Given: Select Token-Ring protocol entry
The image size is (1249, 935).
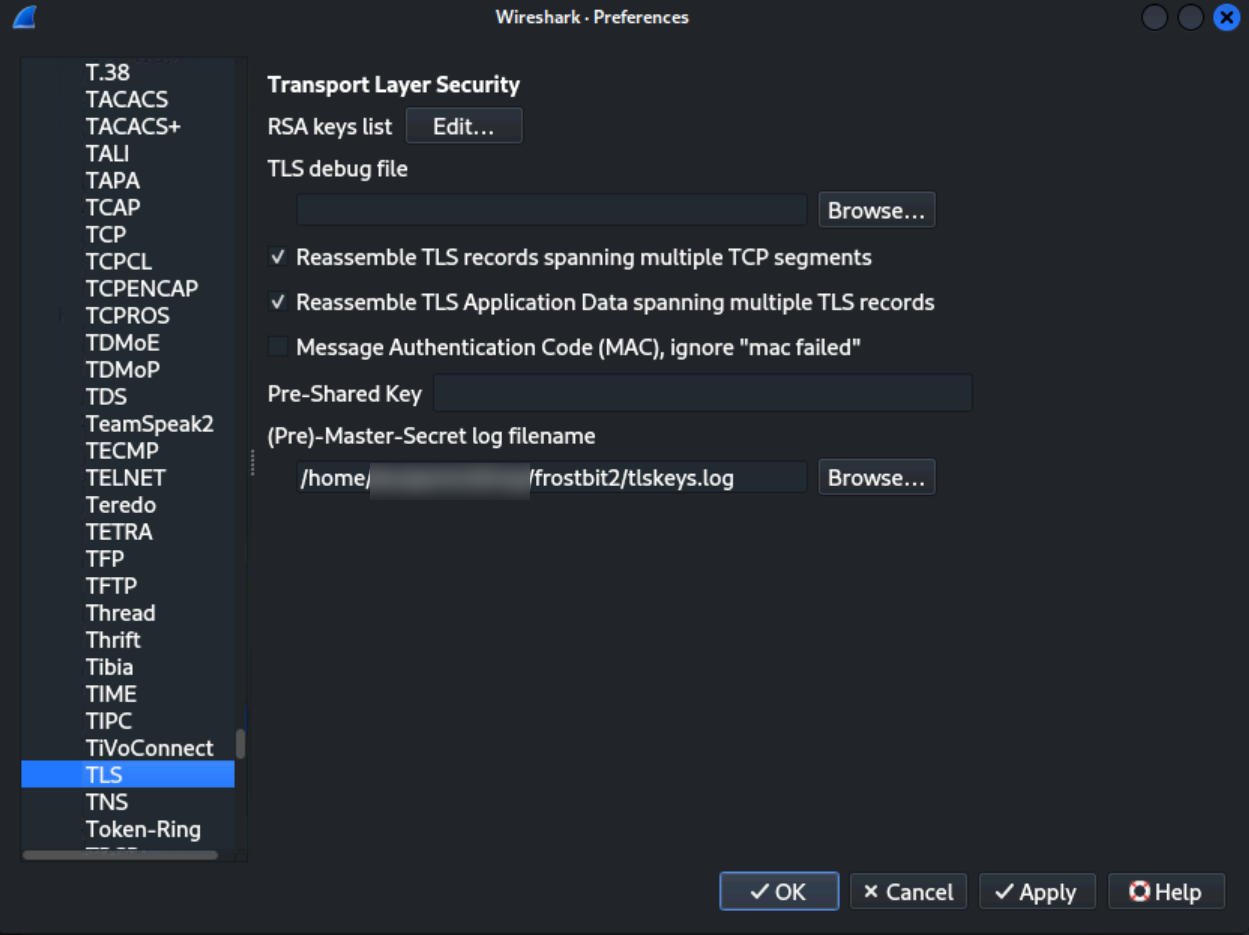Looking at the screenshot, I should [x=143, y=829].
